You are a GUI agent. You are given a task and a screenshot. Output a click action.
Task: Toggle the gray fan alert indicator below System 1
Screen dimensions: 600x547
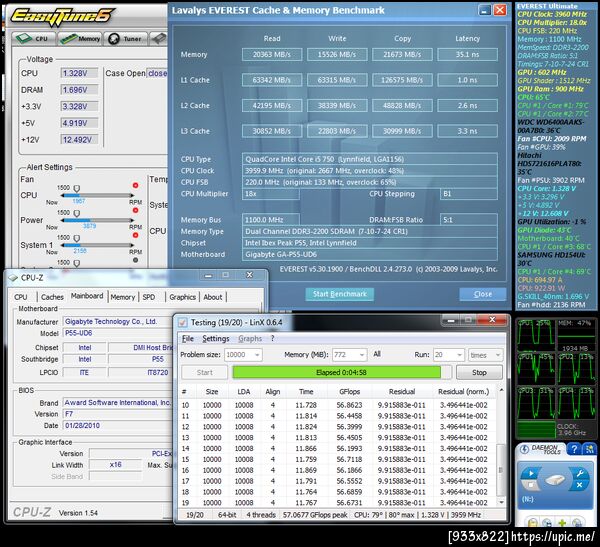(135, 260)
